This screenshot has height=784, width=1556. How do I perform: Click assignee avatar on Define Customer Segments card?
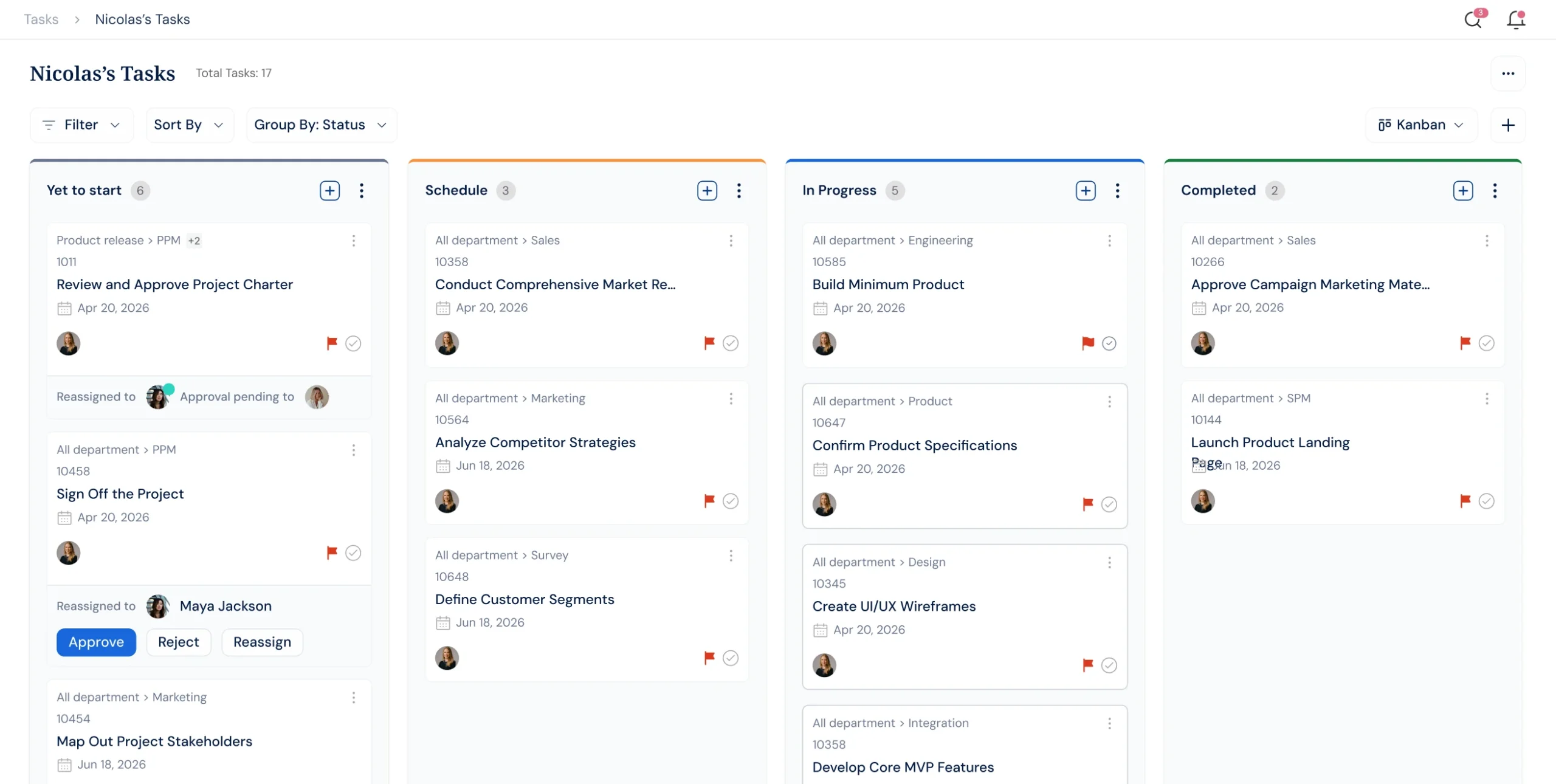[447, 658]
